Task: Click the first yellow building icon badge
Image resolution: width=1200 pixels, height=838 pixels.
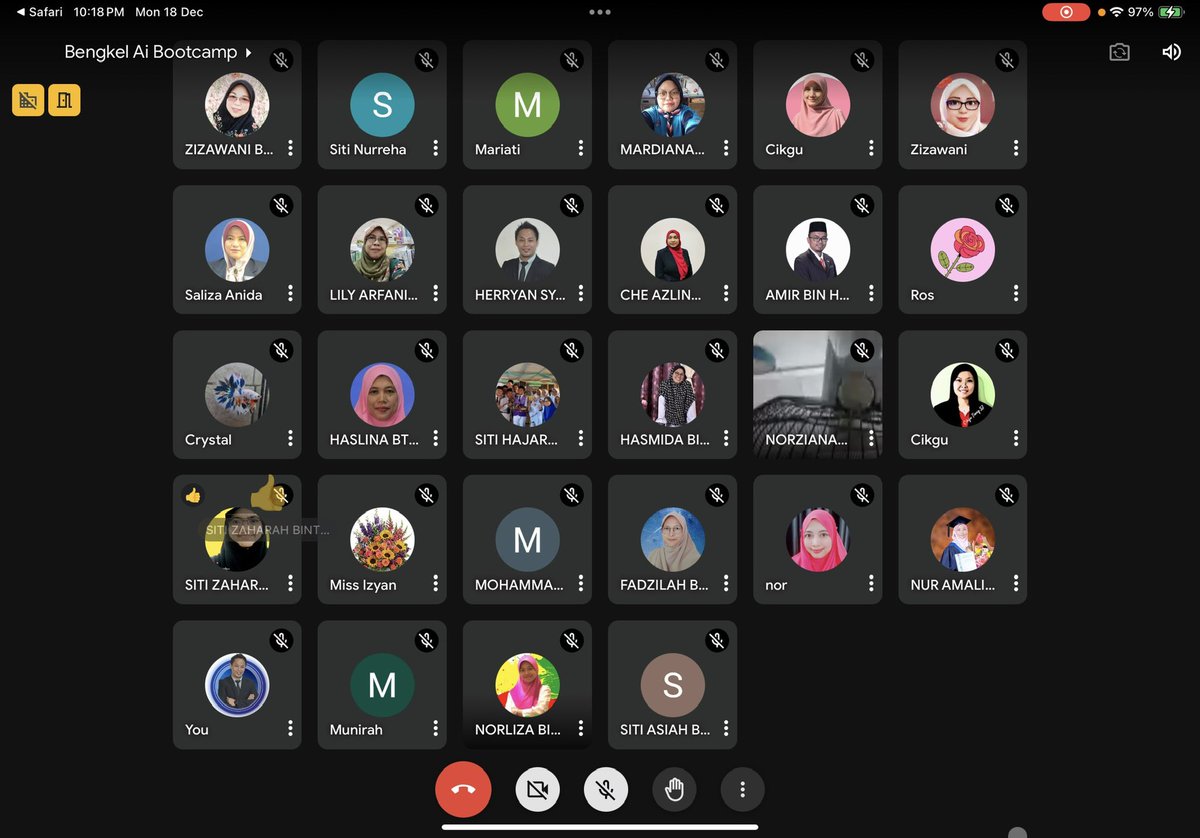Action: 28,100
